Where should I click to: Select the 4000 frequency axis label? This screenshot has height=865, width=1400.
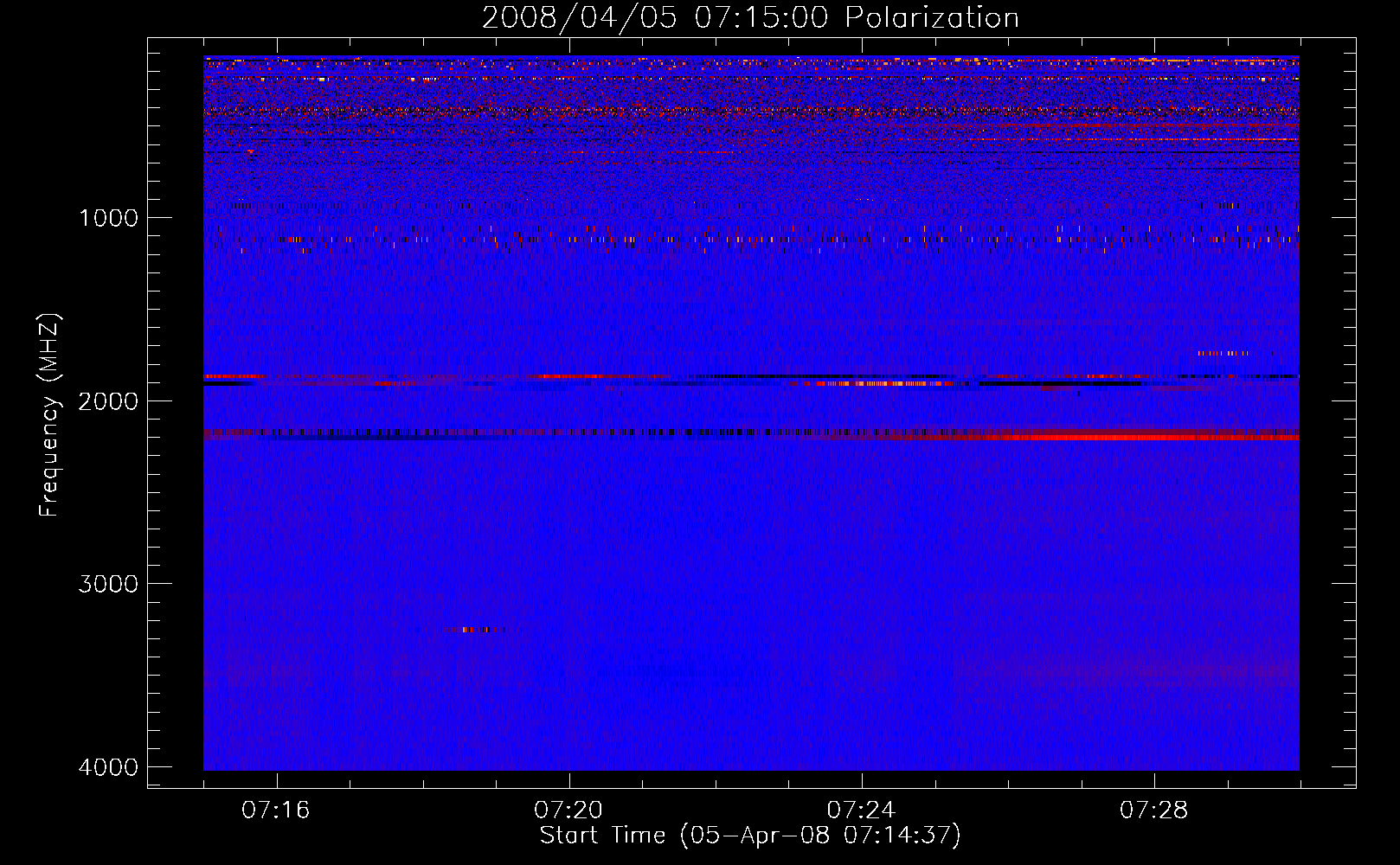[x=108, y=767]
